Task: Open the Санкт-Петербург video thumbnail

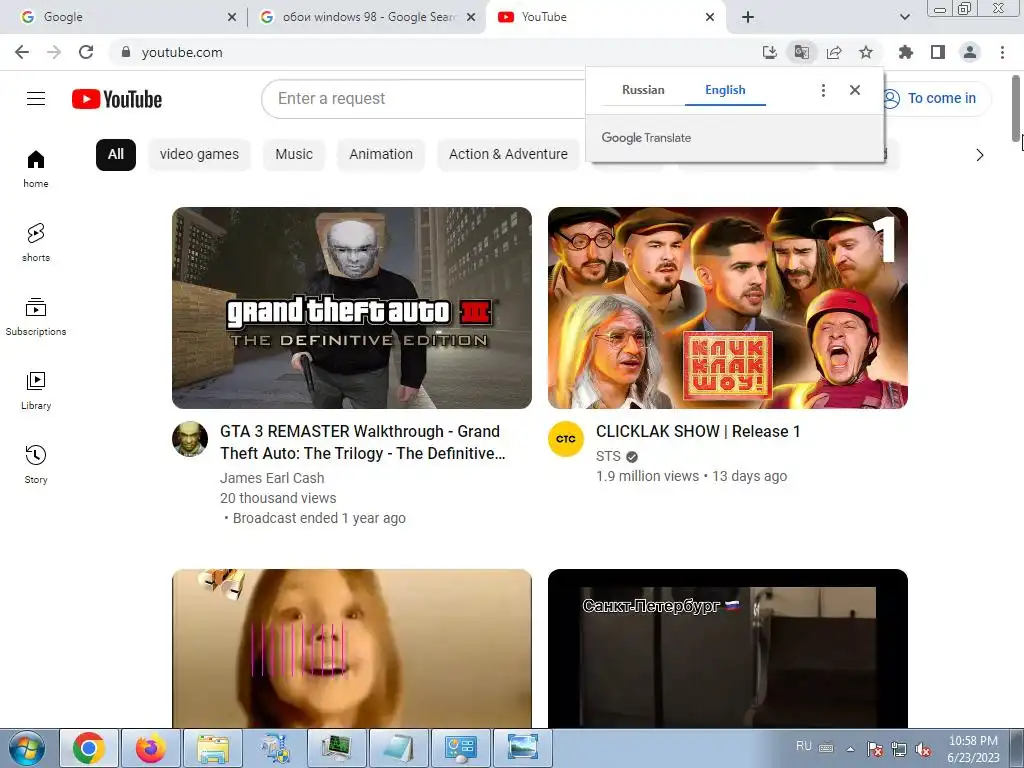Action: coord(728,648)
